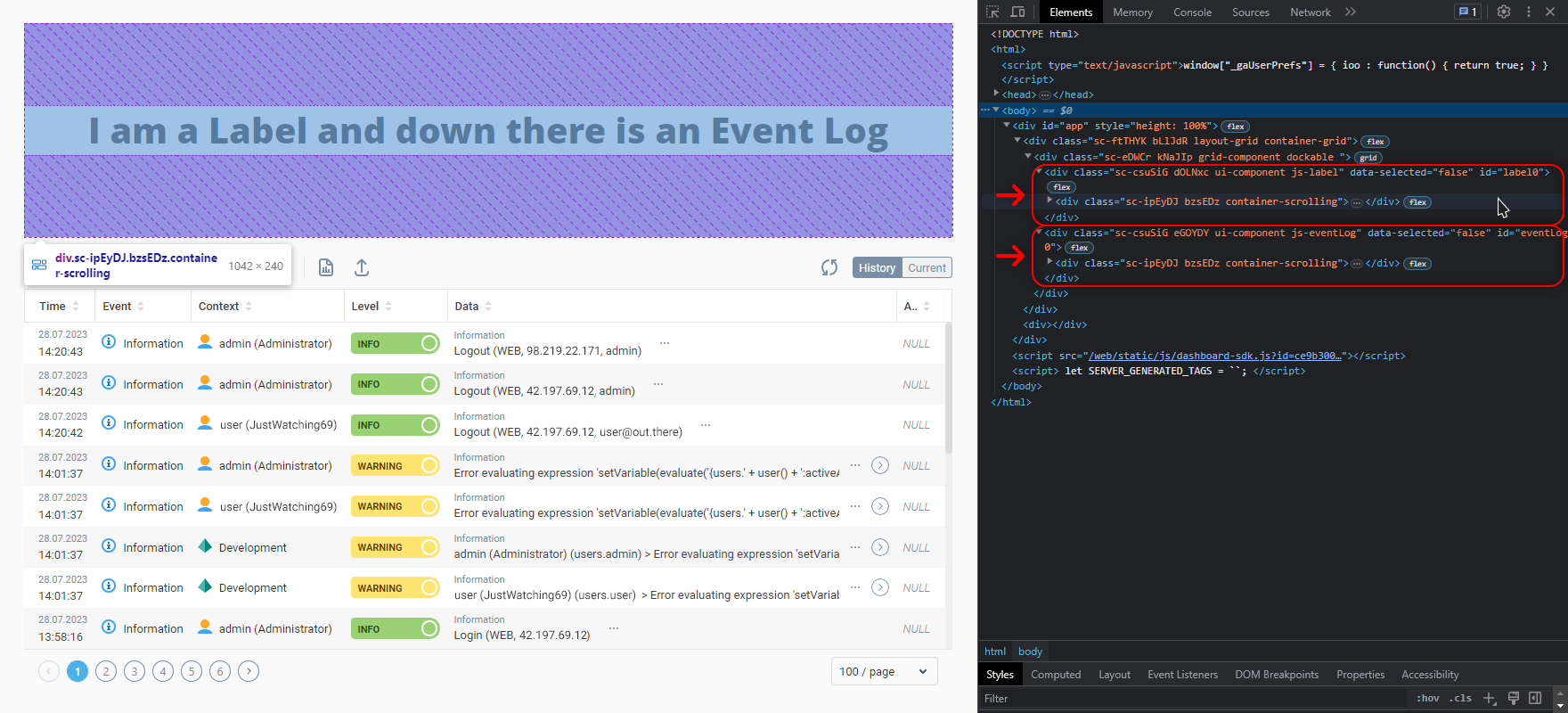Click the export upload icon

click(x=362, y=267)
